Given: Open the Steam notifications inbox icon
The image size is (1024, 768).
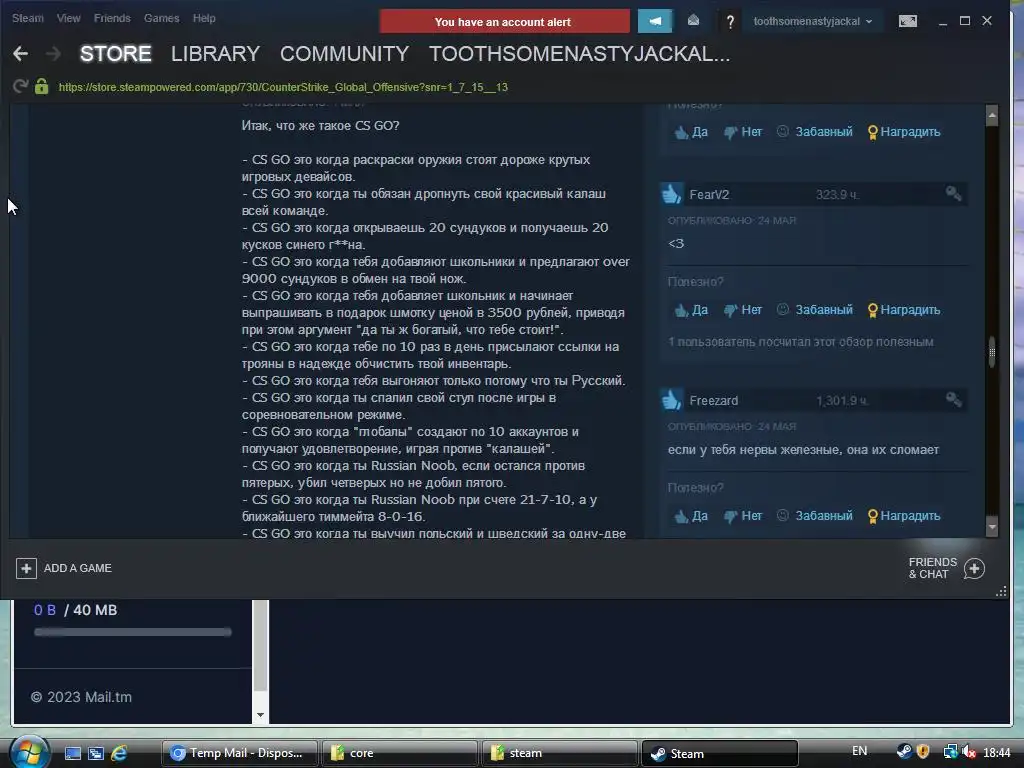Looking at the screenshot, I should click(694, 21).
